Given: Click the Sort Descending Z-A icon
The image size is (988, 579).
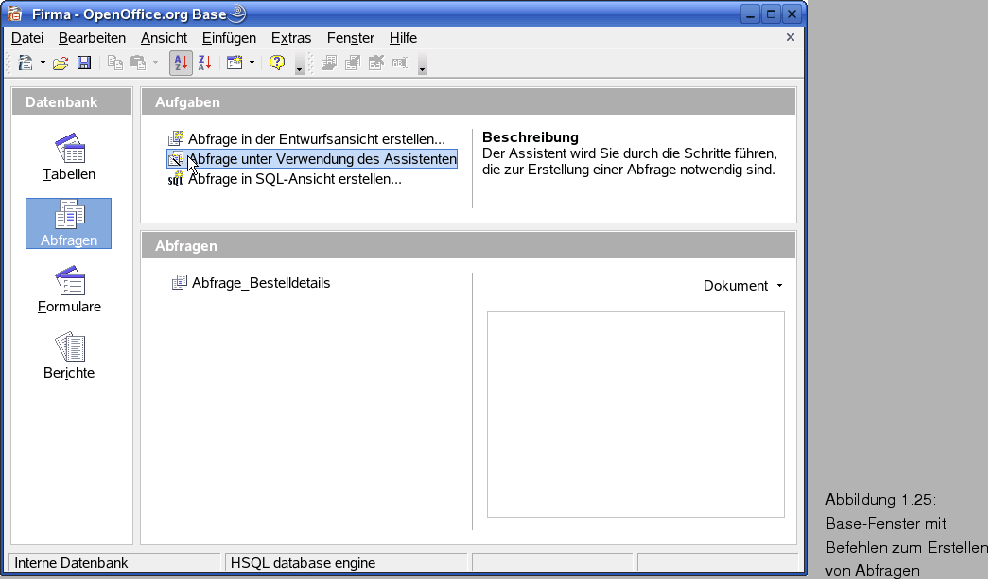Looking at the screenshot, I should [205, 63].
